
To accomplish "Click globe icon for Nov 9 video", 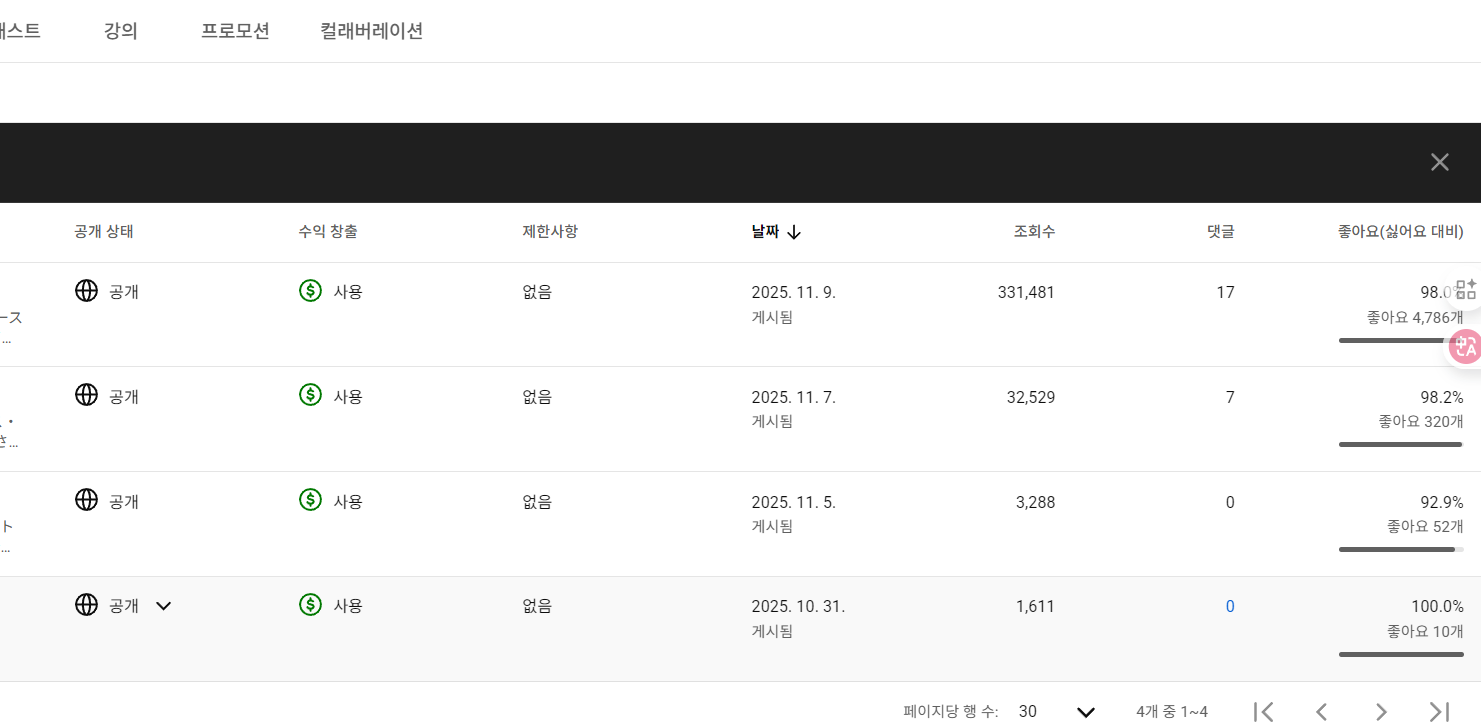I will 87,291.
